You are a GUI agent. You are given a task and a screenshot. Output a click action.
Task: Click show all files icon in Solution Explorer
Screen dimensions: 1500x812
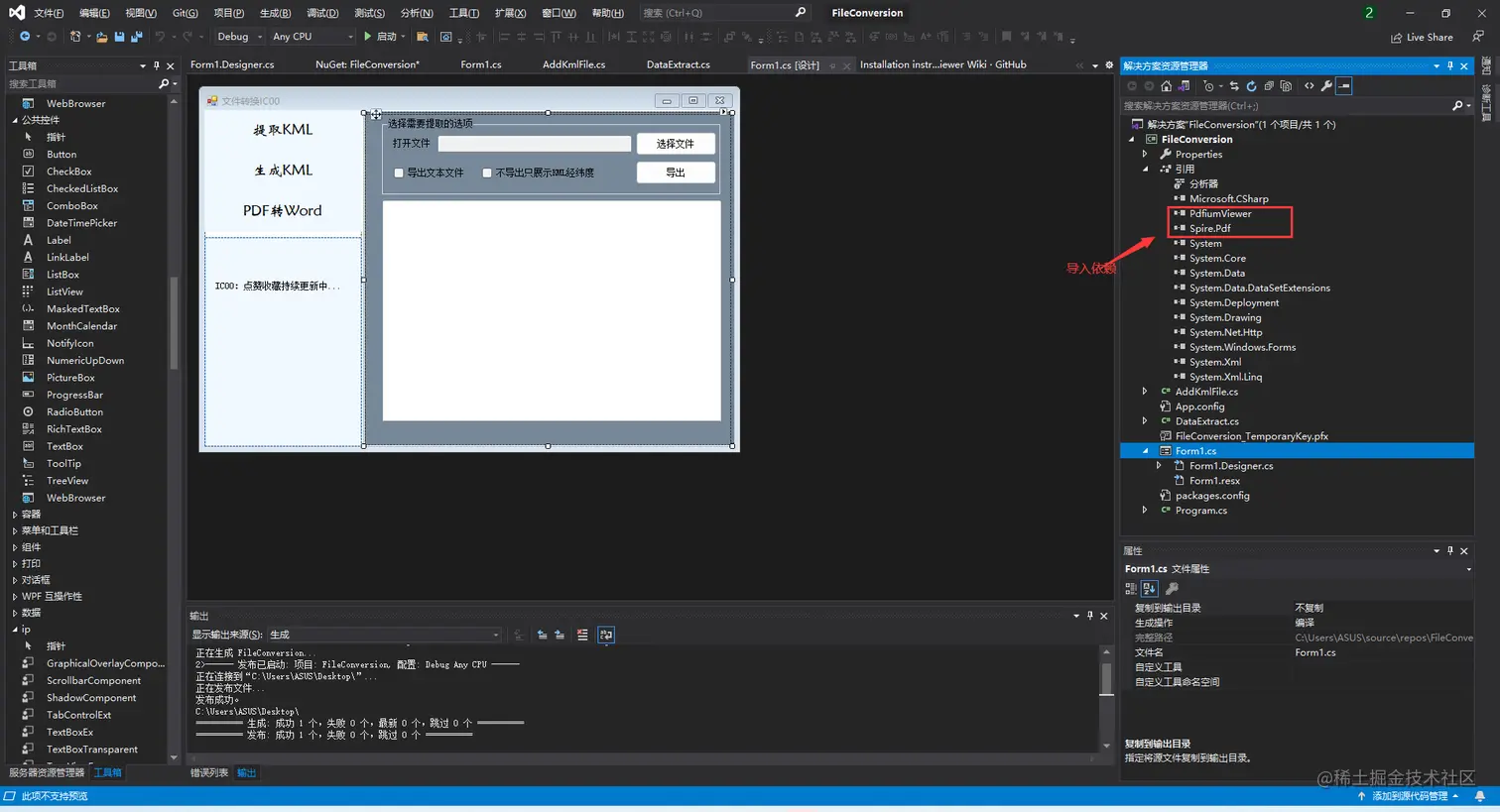click(1286, 86)
